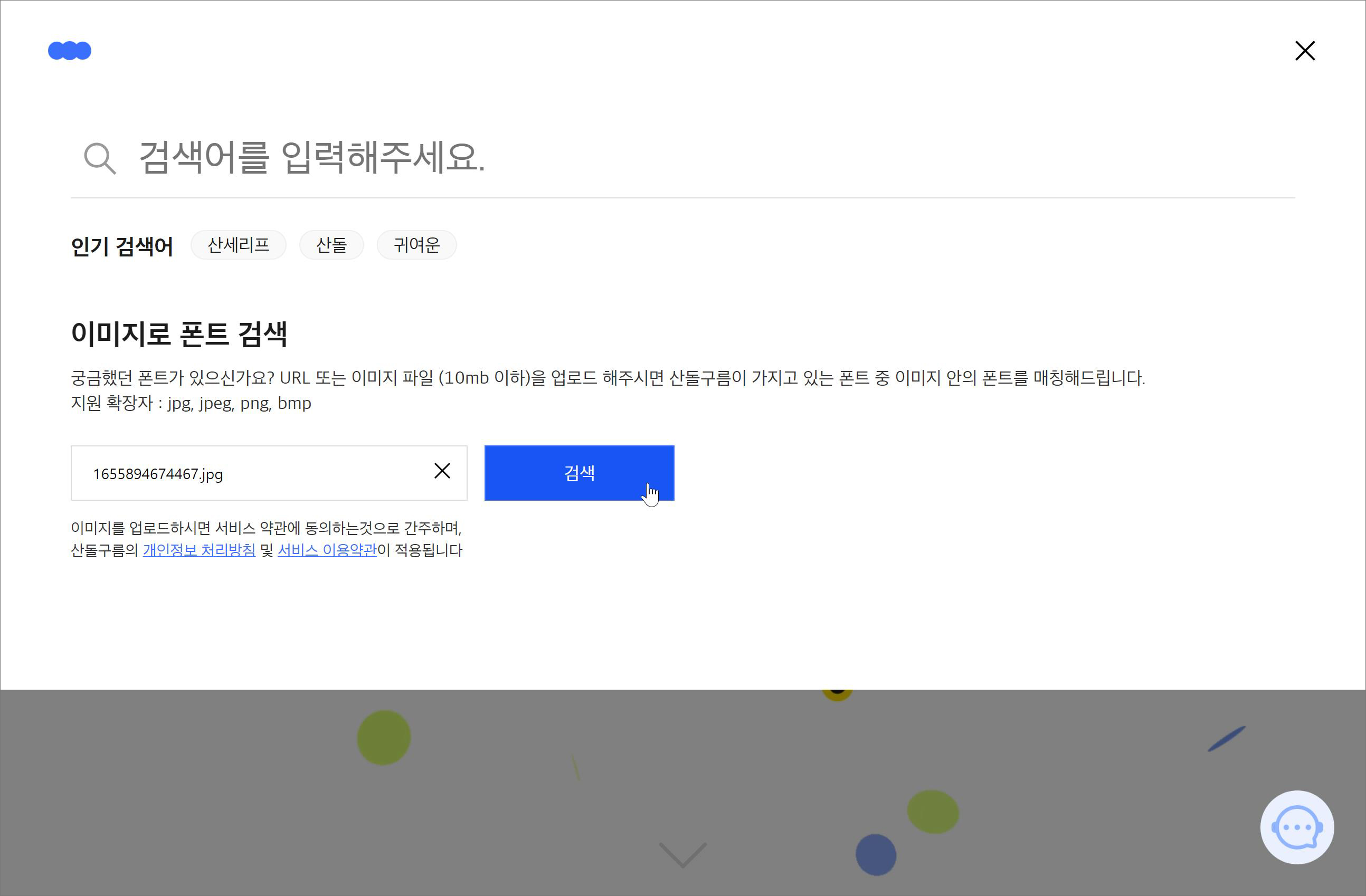The width and height of the screenshot is (1366, 896).
Task: Click the Sandoll Cloud blue logo
Action: click(70, 51)
